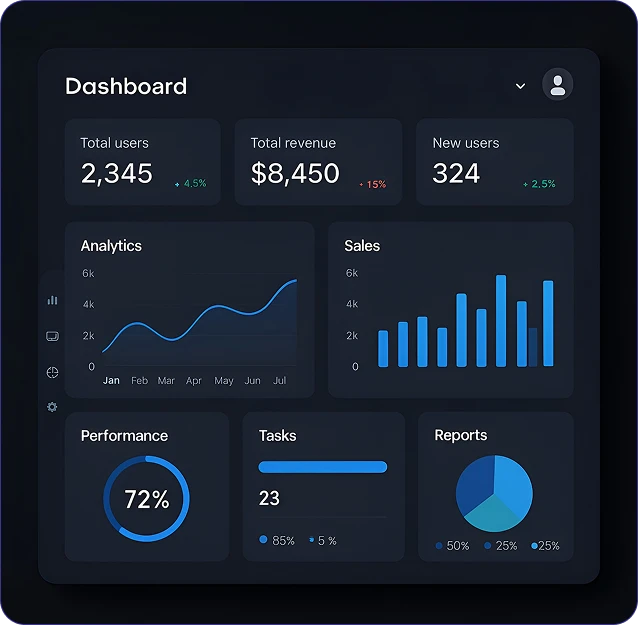The image size is (638, 625).
Task: Open the pie chart sidebar icon
Action: tap(52, 372)
